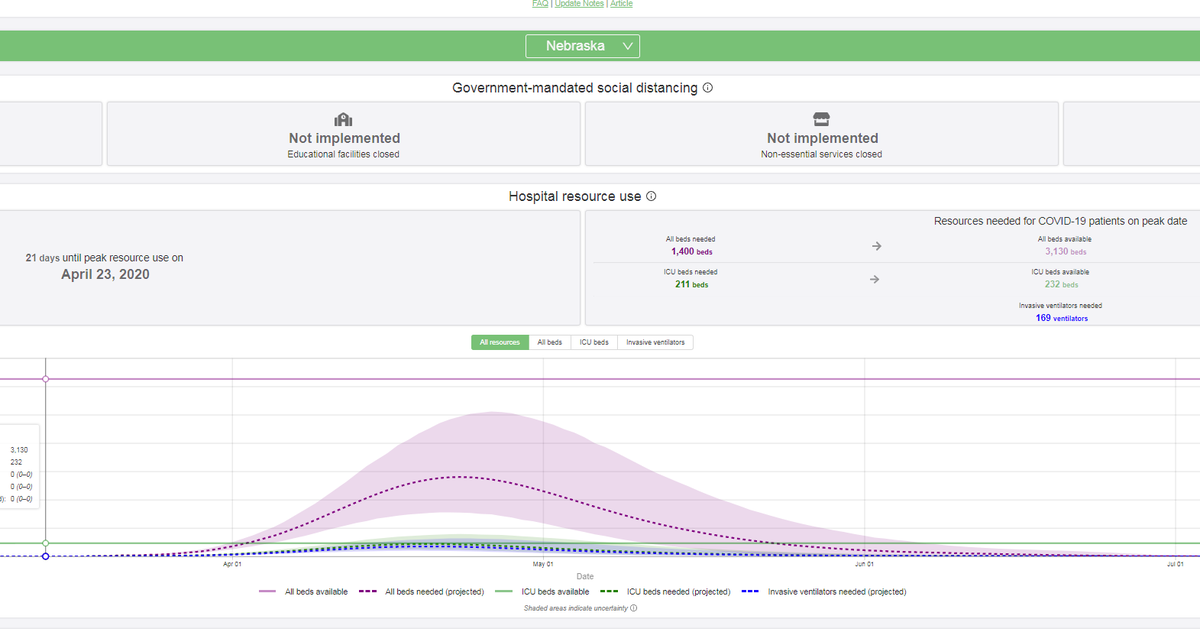
Task: Click school building icon above Educational facilities closed
Action: tap(344, 120)
